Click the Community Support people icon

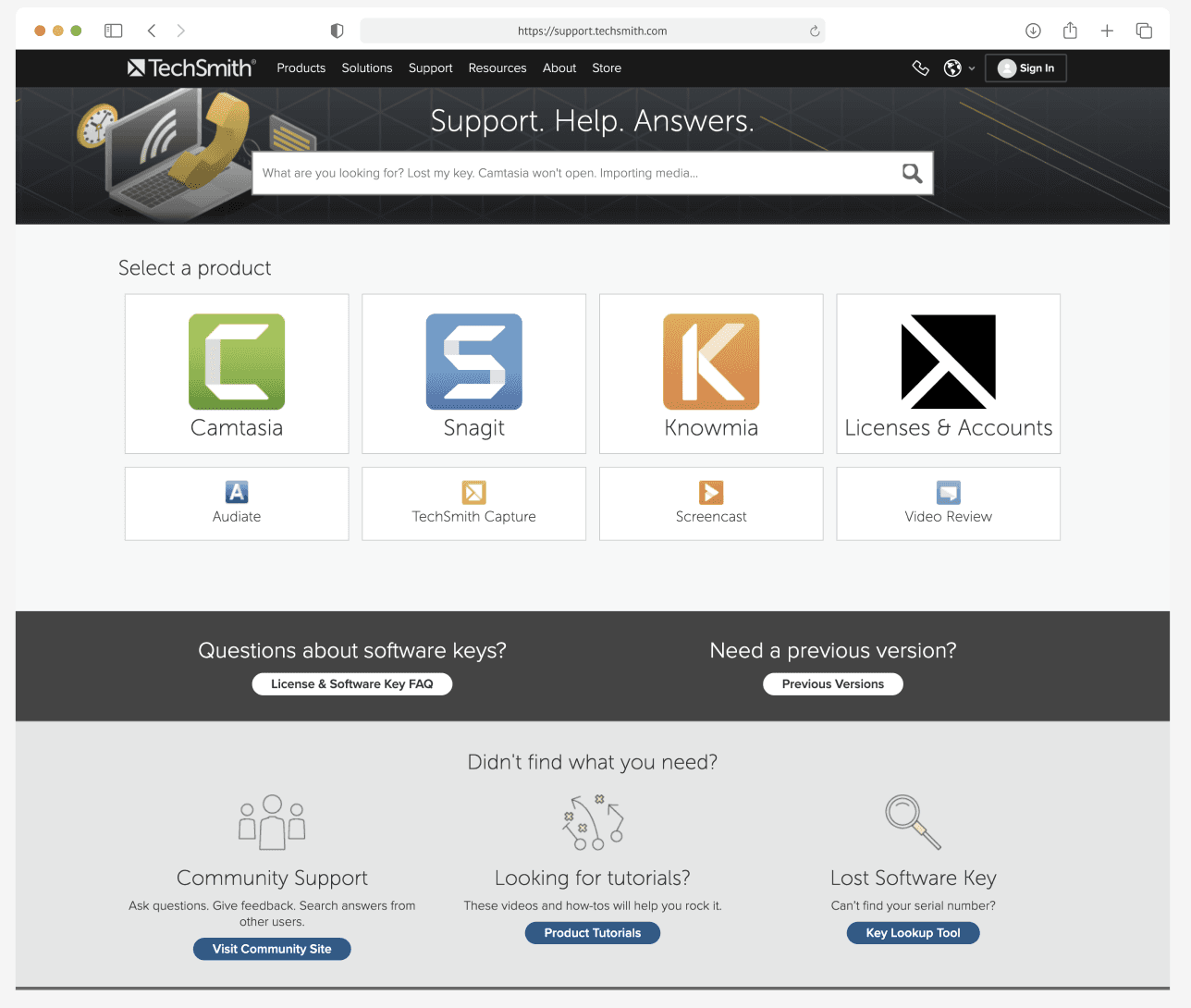click(272, 822)
